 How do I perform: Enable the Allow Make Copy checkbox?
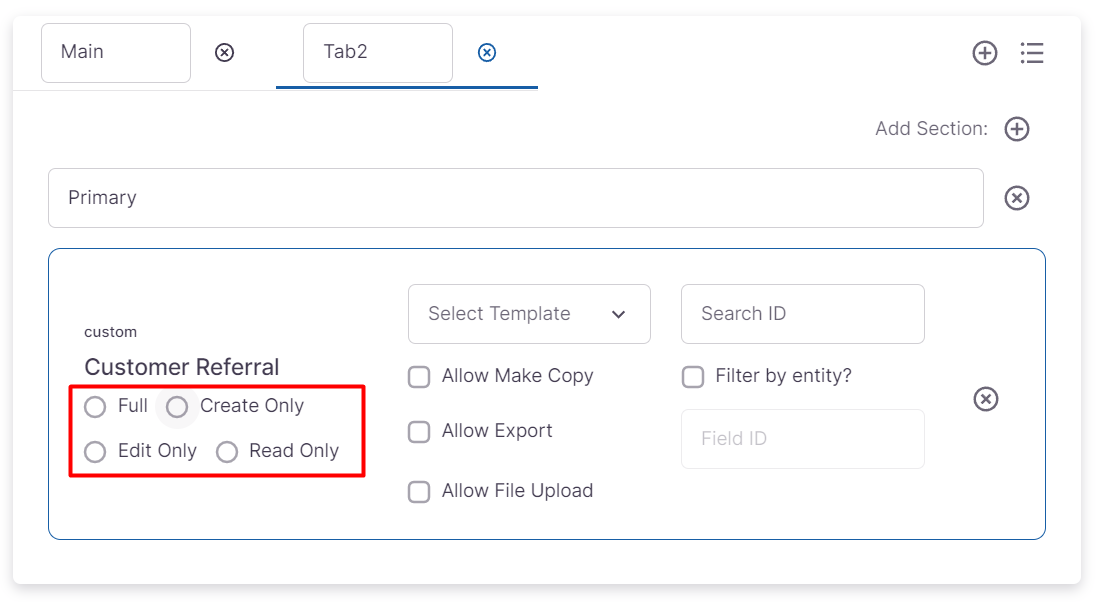pos(420,377)
